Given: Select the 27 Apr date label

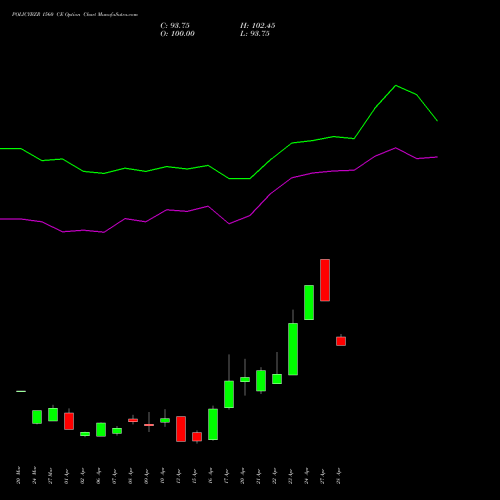Looking at the screenshot, I should [x=322, y=475].
